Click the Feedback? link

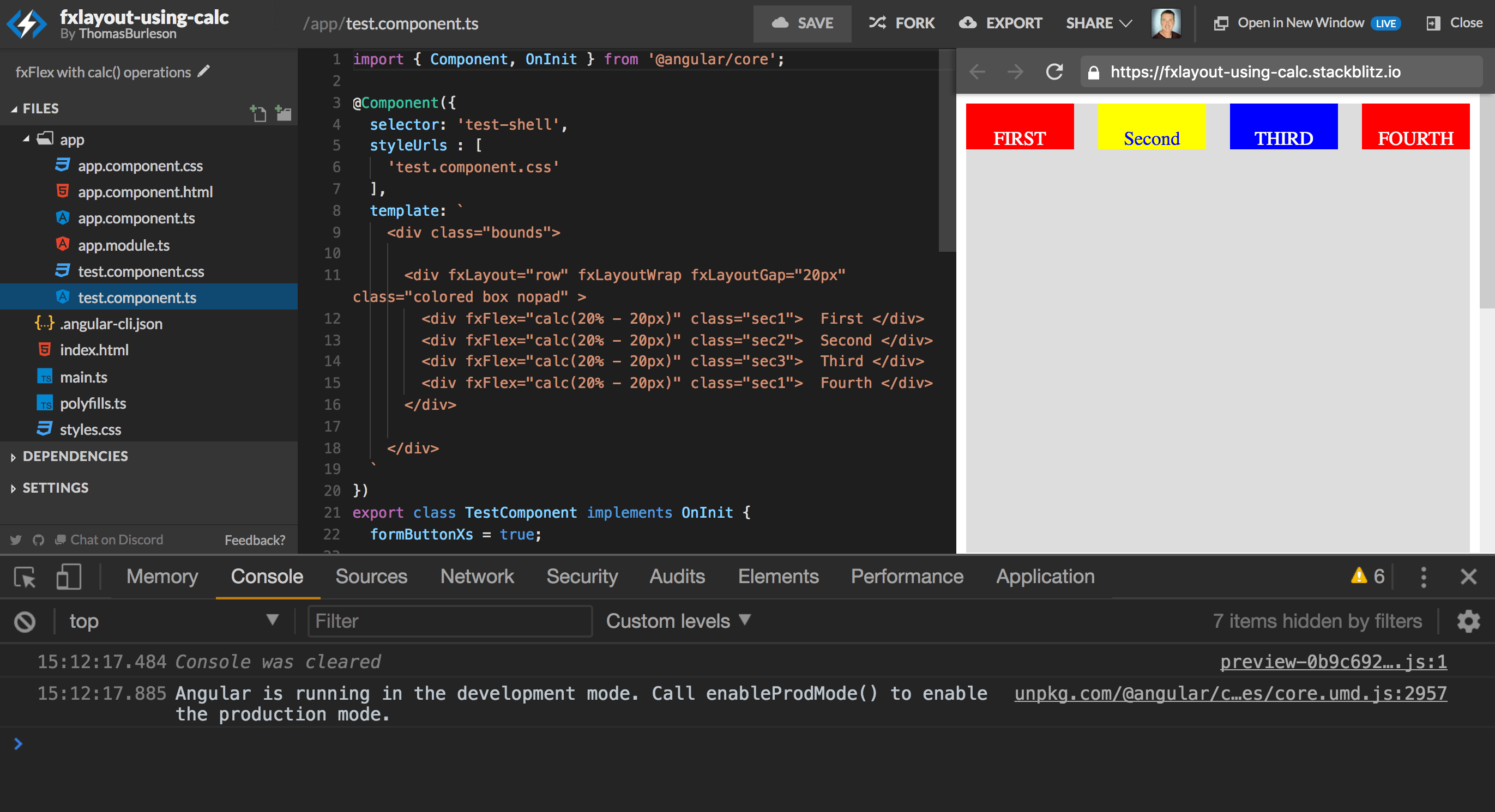(x=255, y=540)
